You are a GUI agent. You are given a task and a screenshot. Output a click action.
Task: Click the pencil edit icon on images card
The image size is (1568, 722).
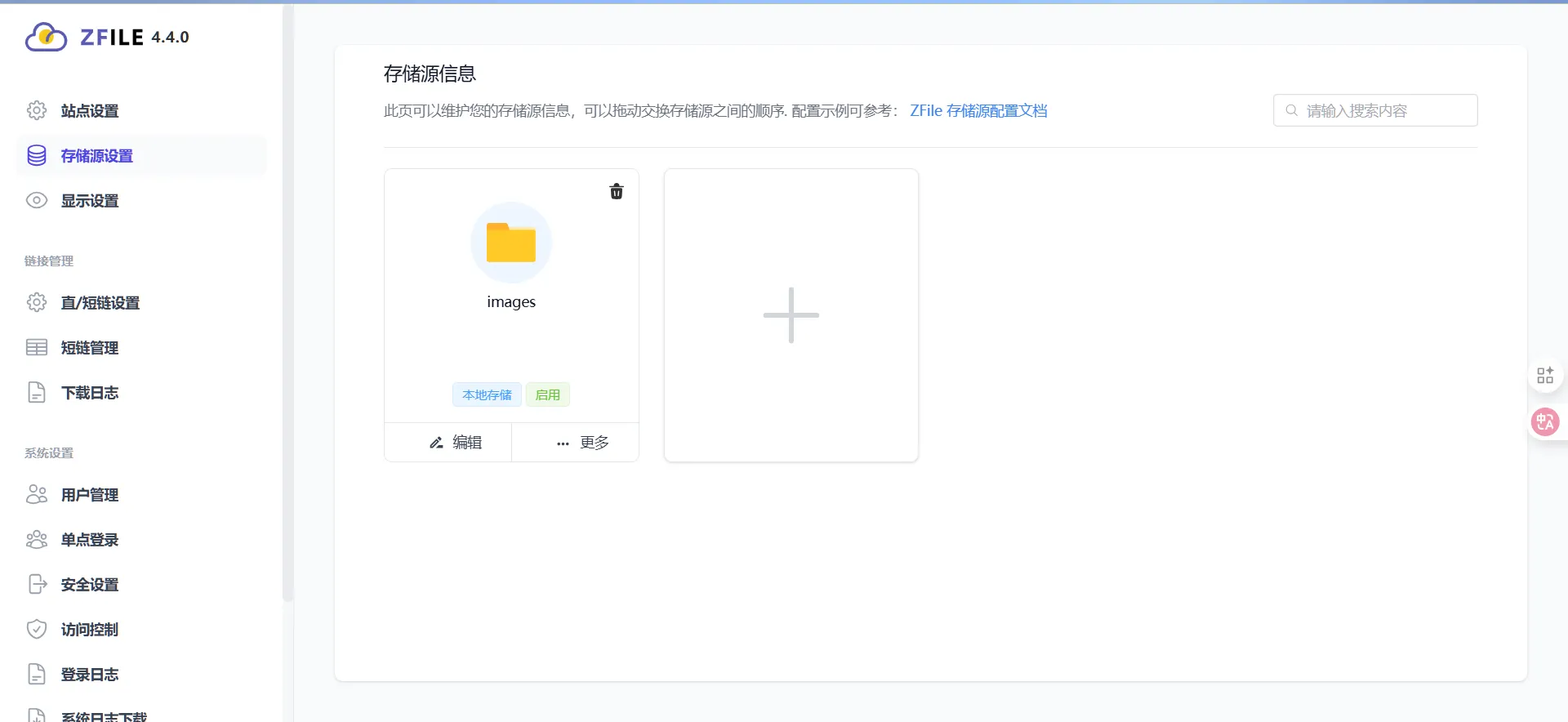click(x=437, y=443)
